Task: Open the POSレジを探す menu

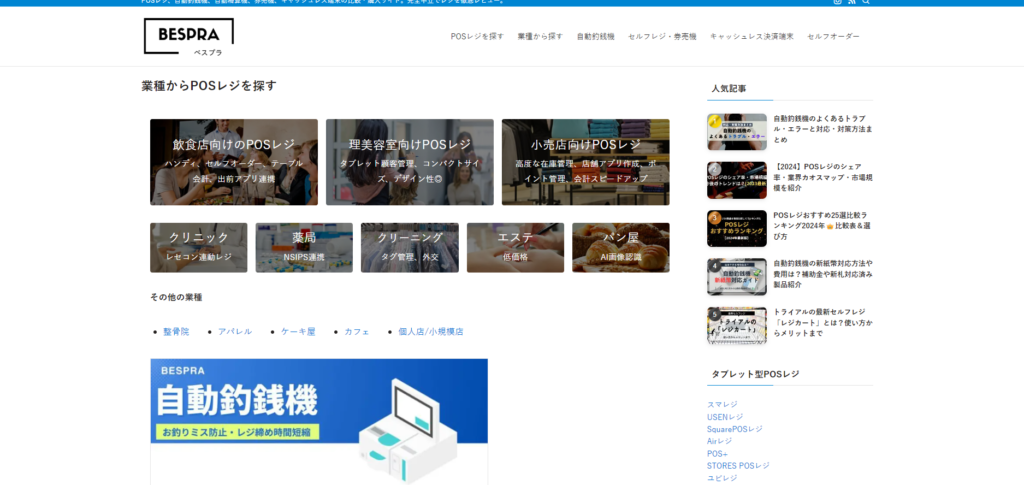Action: (477, 37)
